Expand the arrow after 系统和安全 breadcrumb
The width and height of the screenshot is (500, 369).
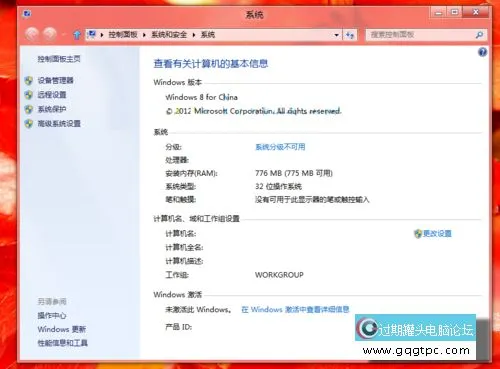[x=194, y=35]
